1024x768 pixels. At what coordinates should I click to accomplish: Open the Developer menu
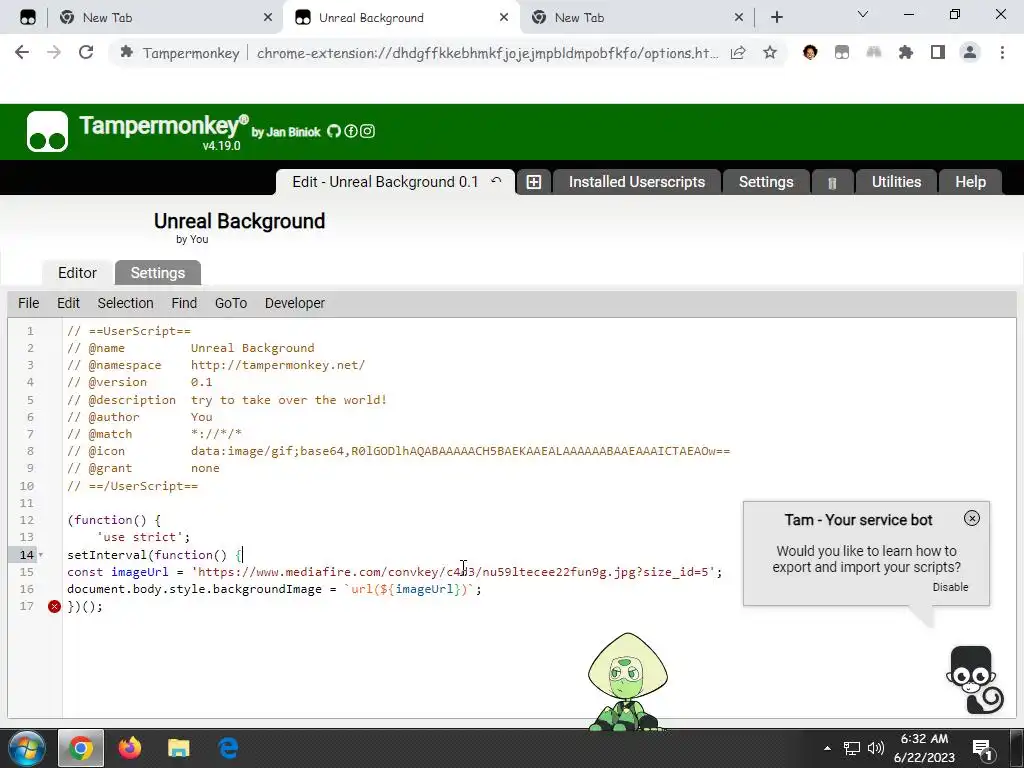[x=295, y=304]
